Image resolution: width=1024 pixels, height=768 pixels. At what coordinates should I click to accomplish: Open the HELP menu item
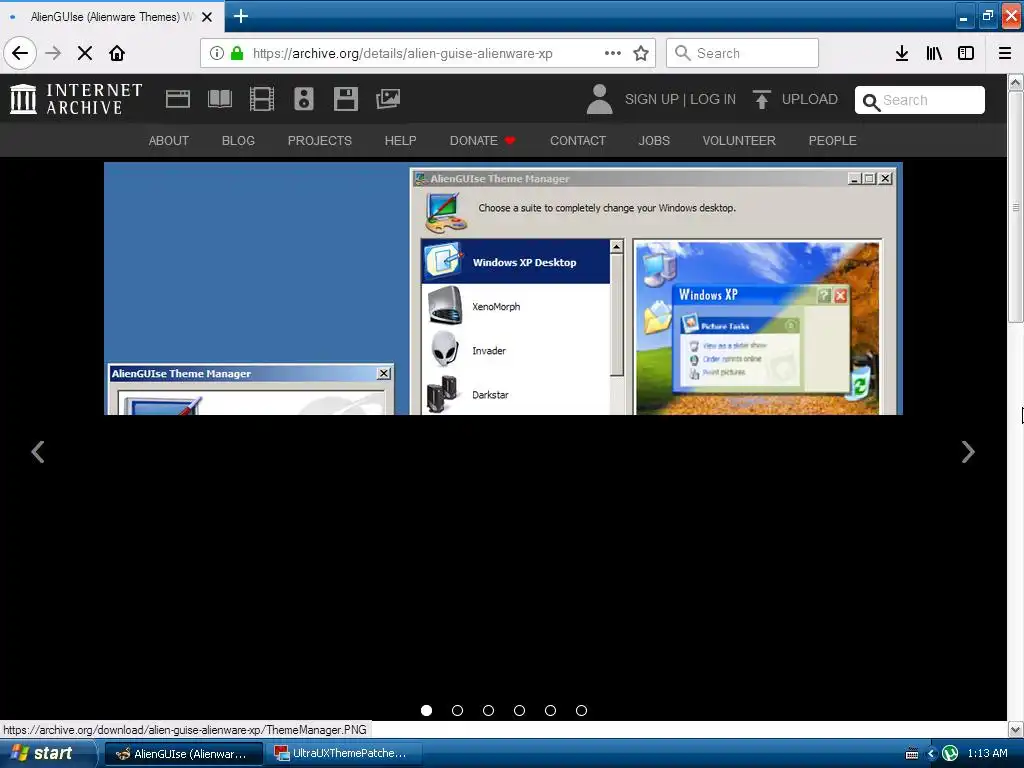click(400, 141)
